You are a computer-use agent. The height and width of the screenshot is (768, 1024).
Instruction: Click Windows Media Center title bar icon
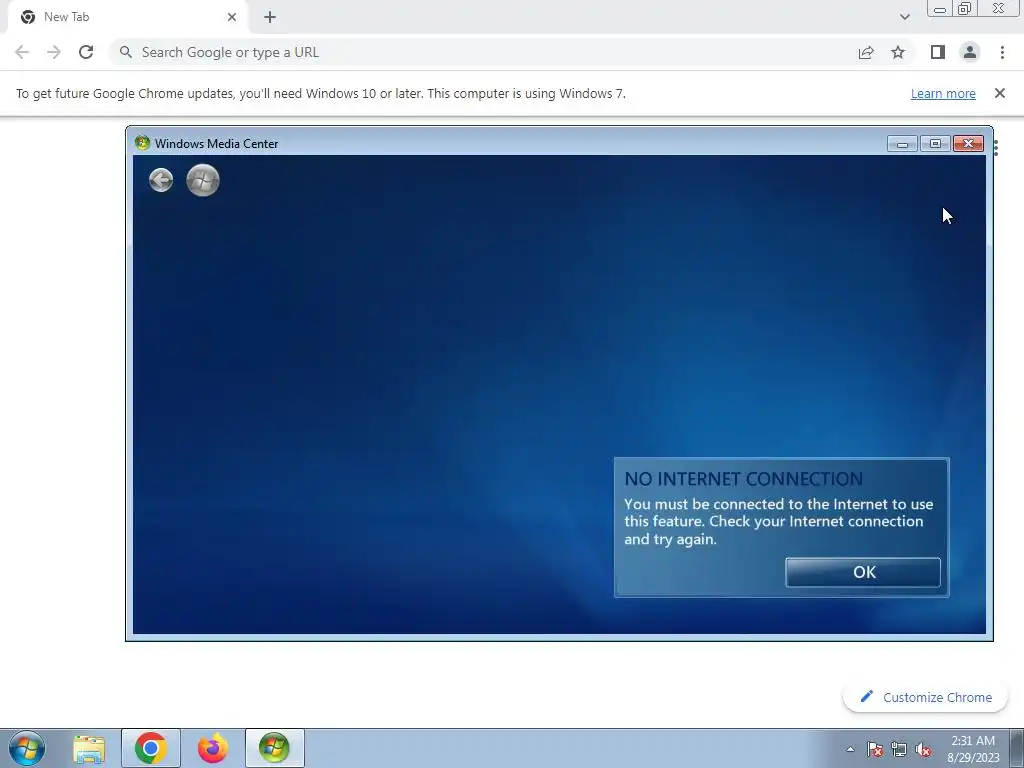tap(142, 143)
